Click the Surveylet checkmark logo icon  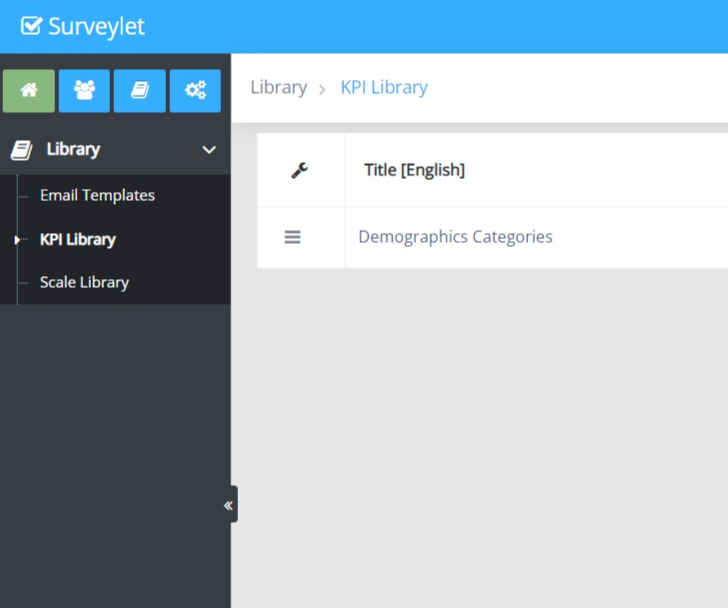(31, 26)
